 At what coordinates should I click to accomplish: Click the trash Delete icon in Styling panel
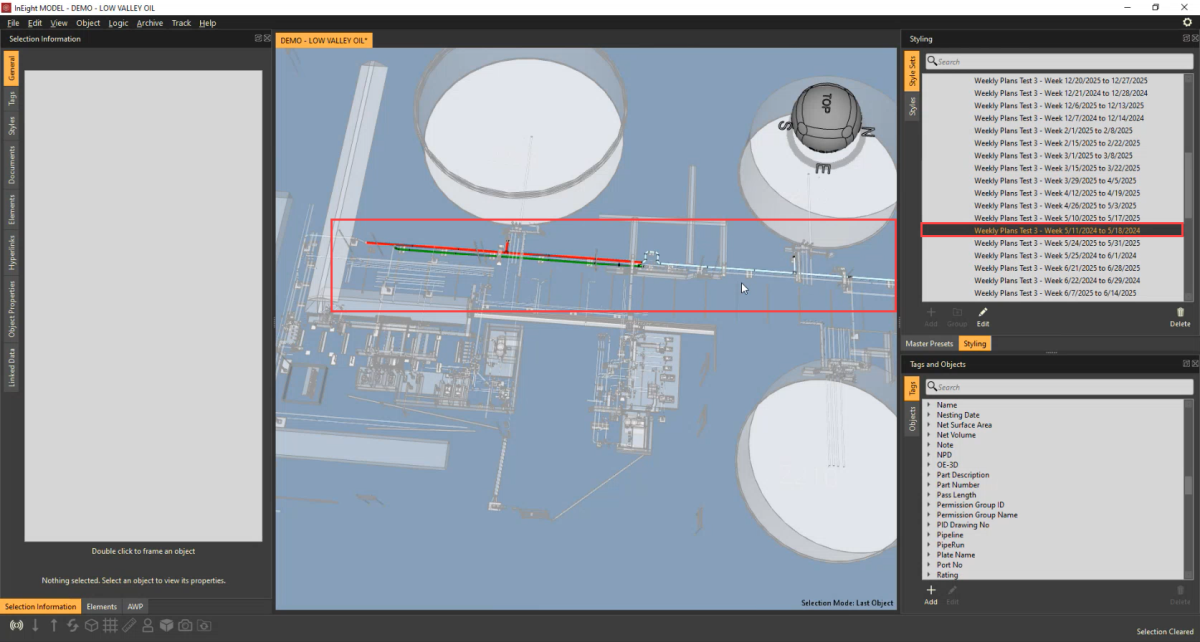[x=1180, y=315]
